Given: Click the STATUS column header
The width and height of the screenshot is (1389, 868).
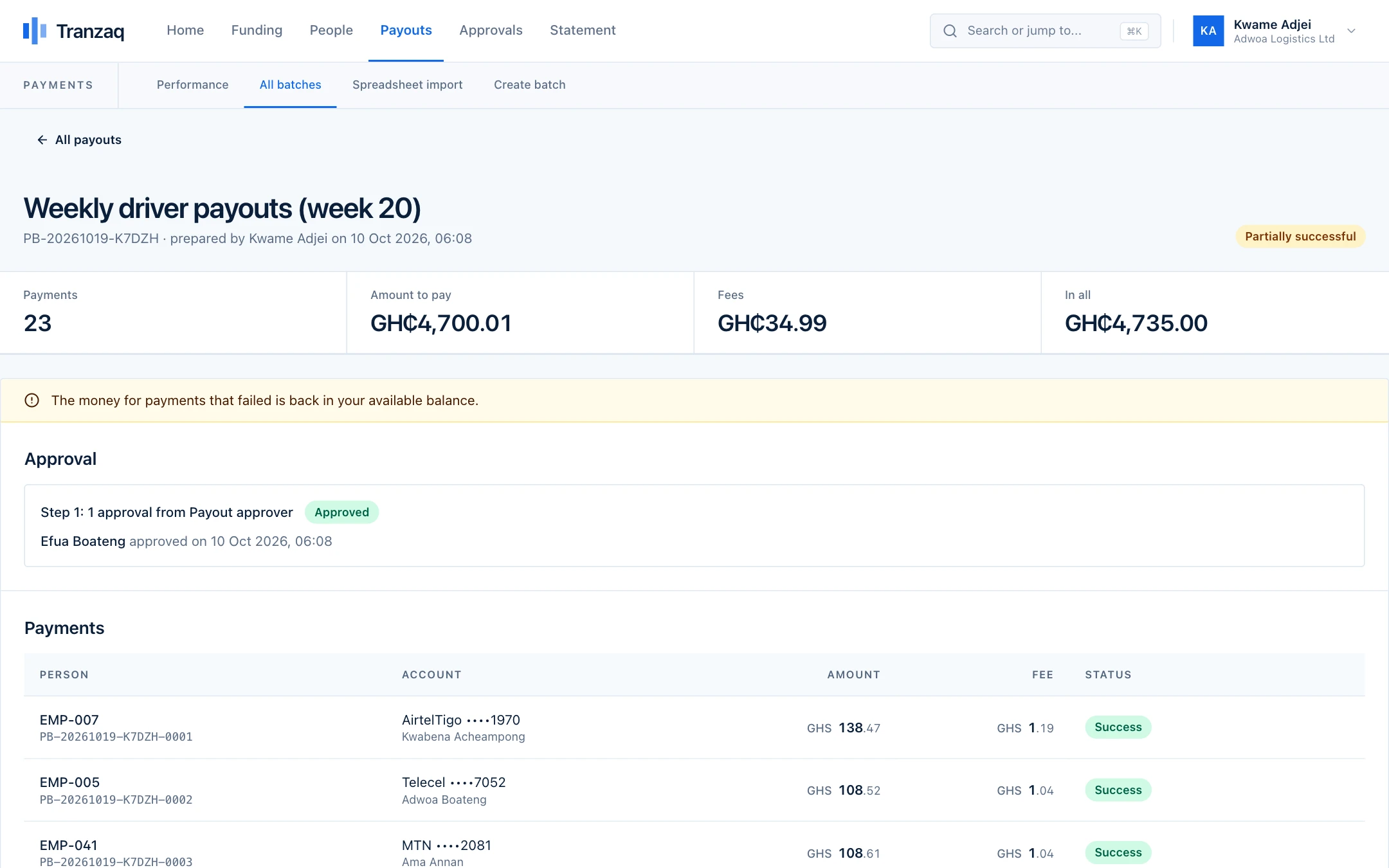Looking at the screenshot, I should (1108, 675).
